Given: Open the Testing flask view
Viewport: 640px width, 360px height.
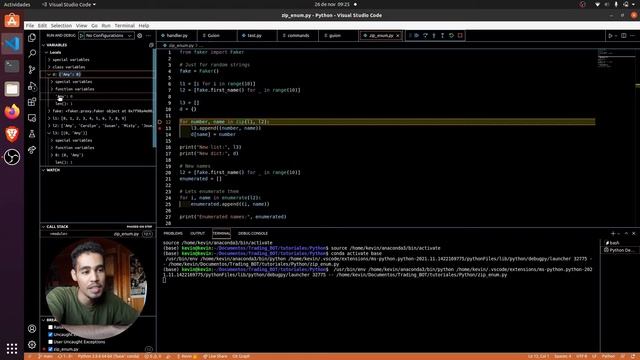Looking at the screenshot, I should pos(32,134).
